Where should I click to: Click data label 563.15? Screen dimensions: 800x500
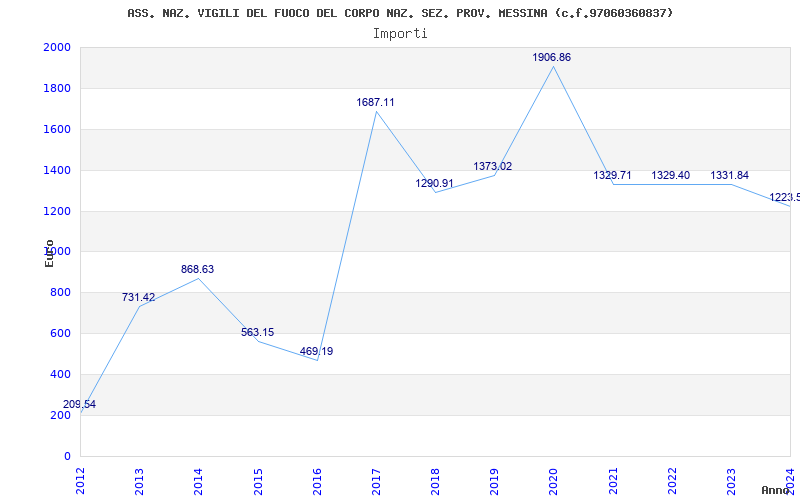258,333
